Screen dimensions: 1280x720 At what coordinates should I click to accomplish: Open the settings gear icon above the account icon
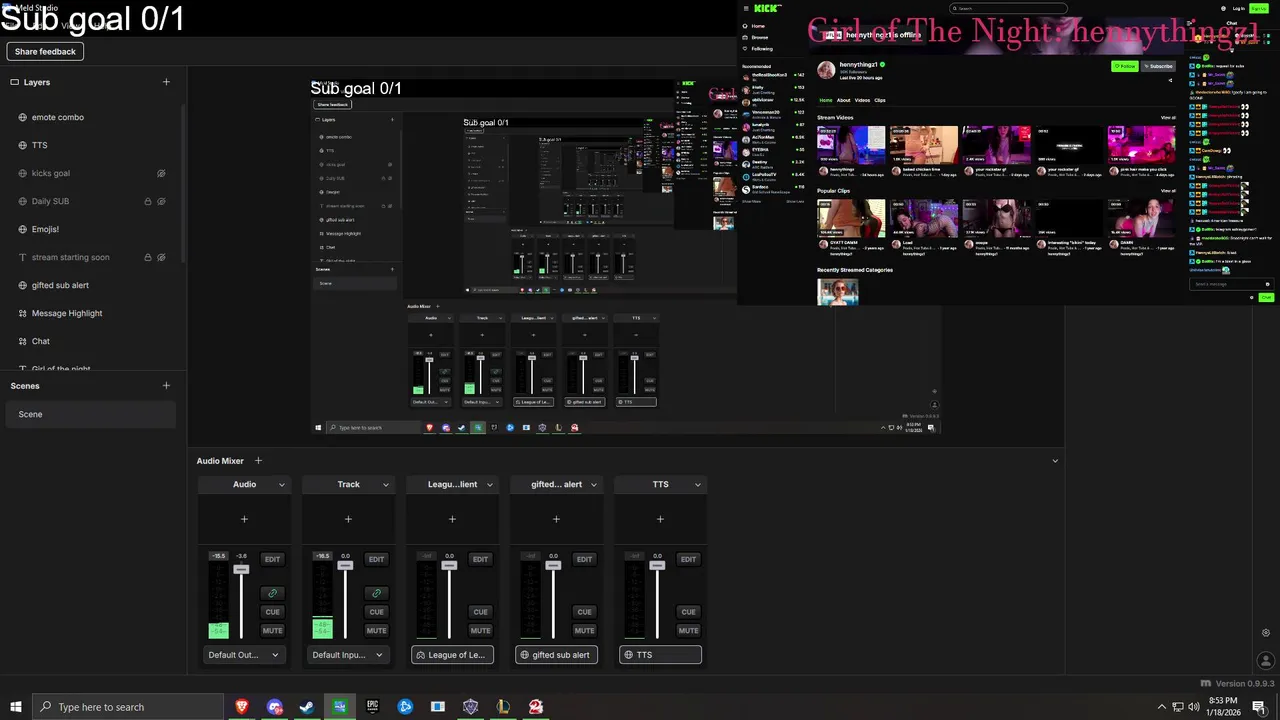coord(1266,633)
